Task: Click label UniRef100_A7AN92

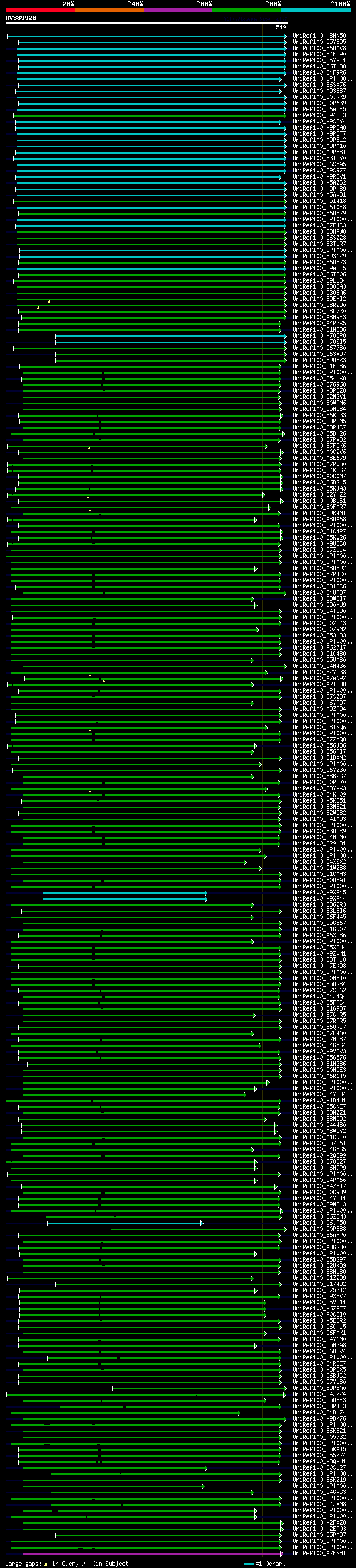Action: [x=319, y=678]
